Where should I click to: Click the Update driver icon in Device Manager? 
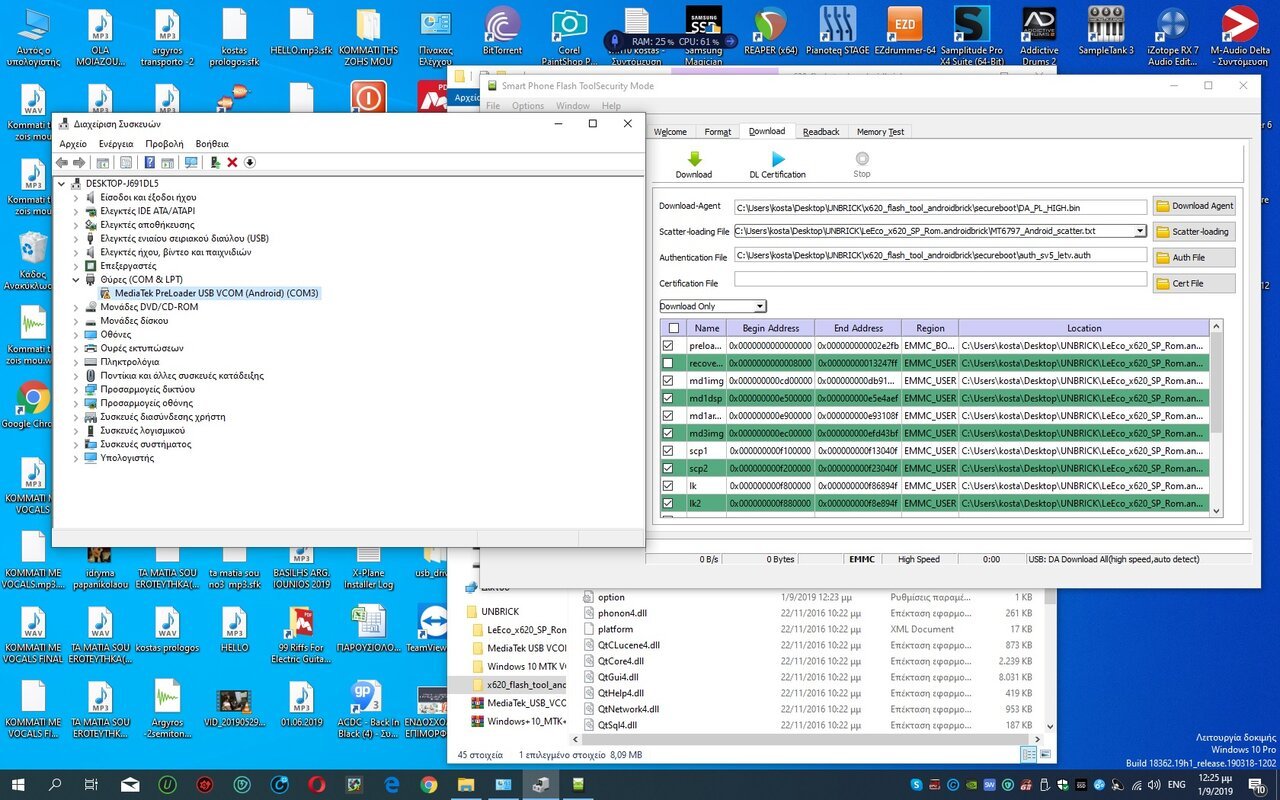[215, 162]
